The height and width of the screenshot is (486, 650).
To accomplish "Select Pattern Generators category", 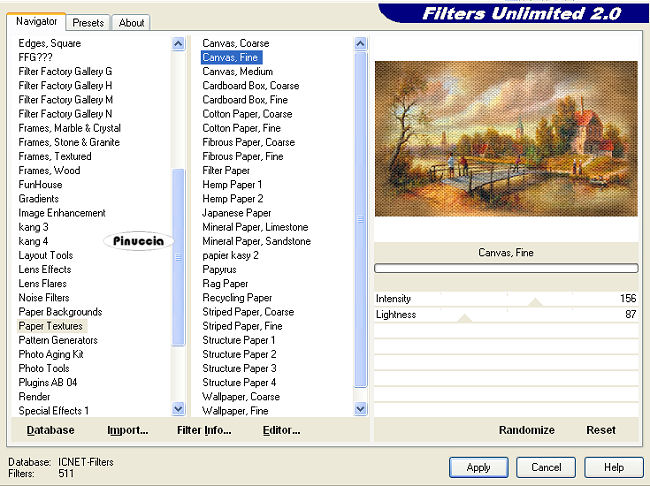I will pos(58,340).
